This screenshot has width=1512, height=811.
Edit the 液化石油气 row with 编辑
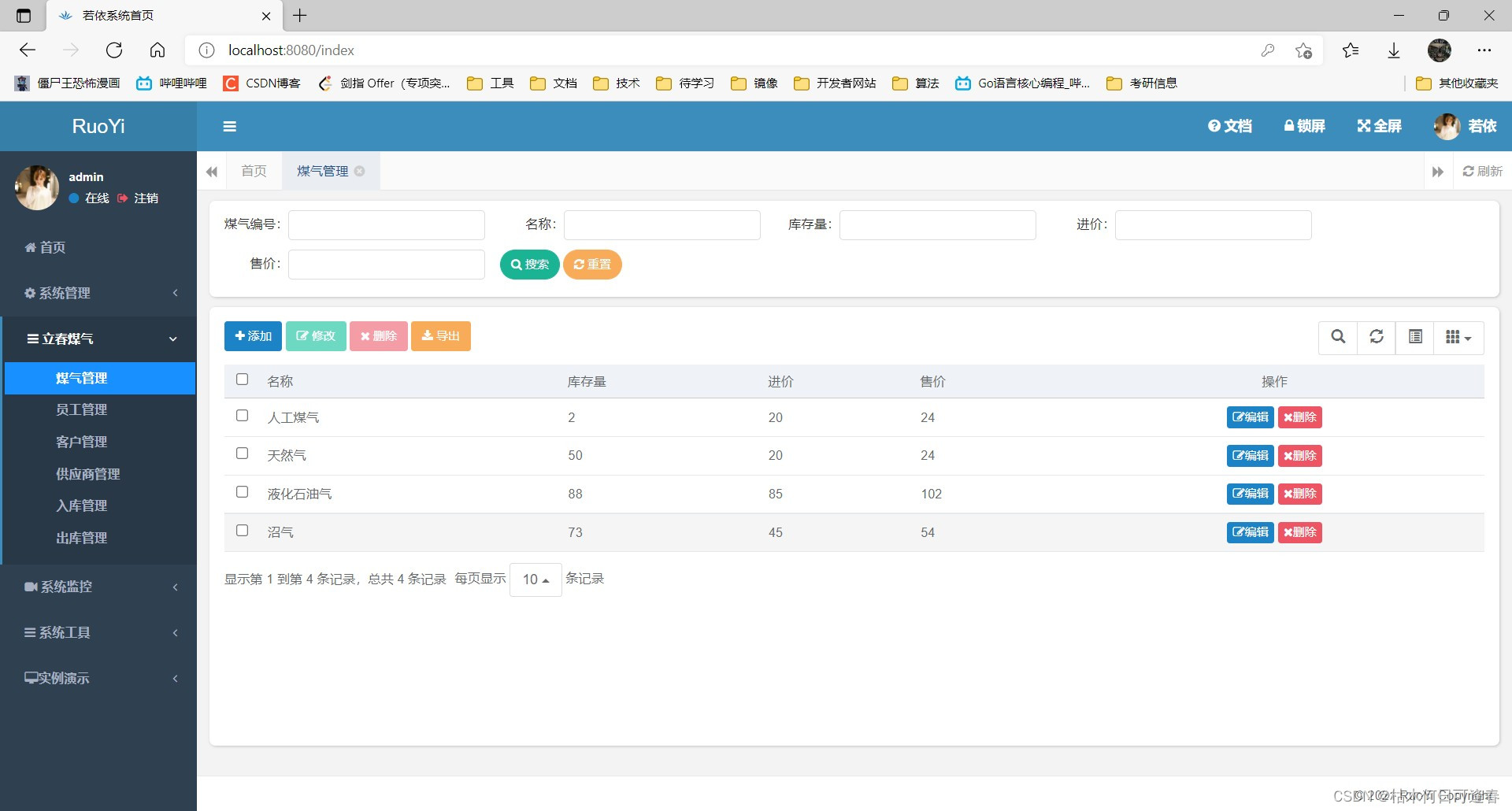tap(1251, 494)
